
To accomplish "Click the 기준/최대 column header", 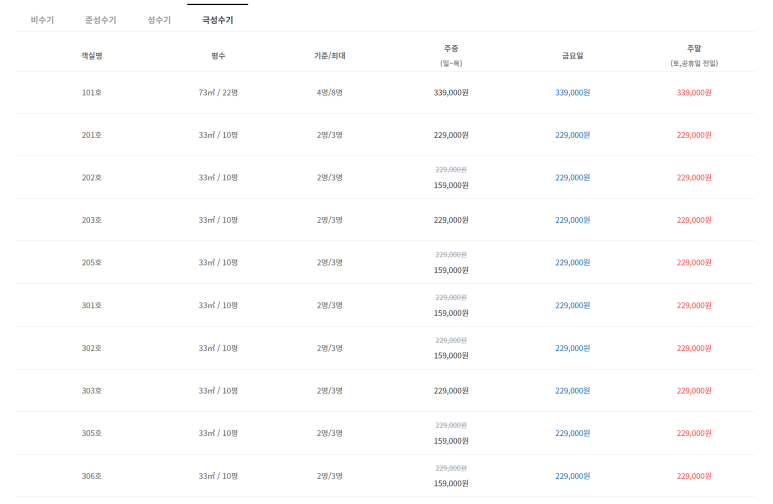I will coord(329,56).
